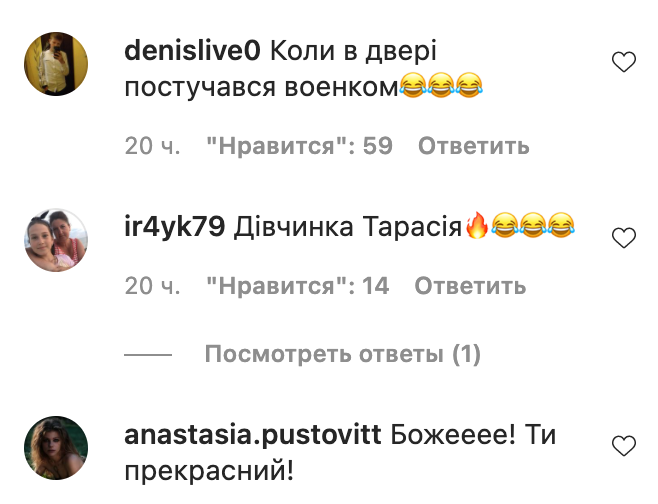Open denislive0's profile picture
The width and height of the screenshot is (658, 504).
click(x=56, y=64)
